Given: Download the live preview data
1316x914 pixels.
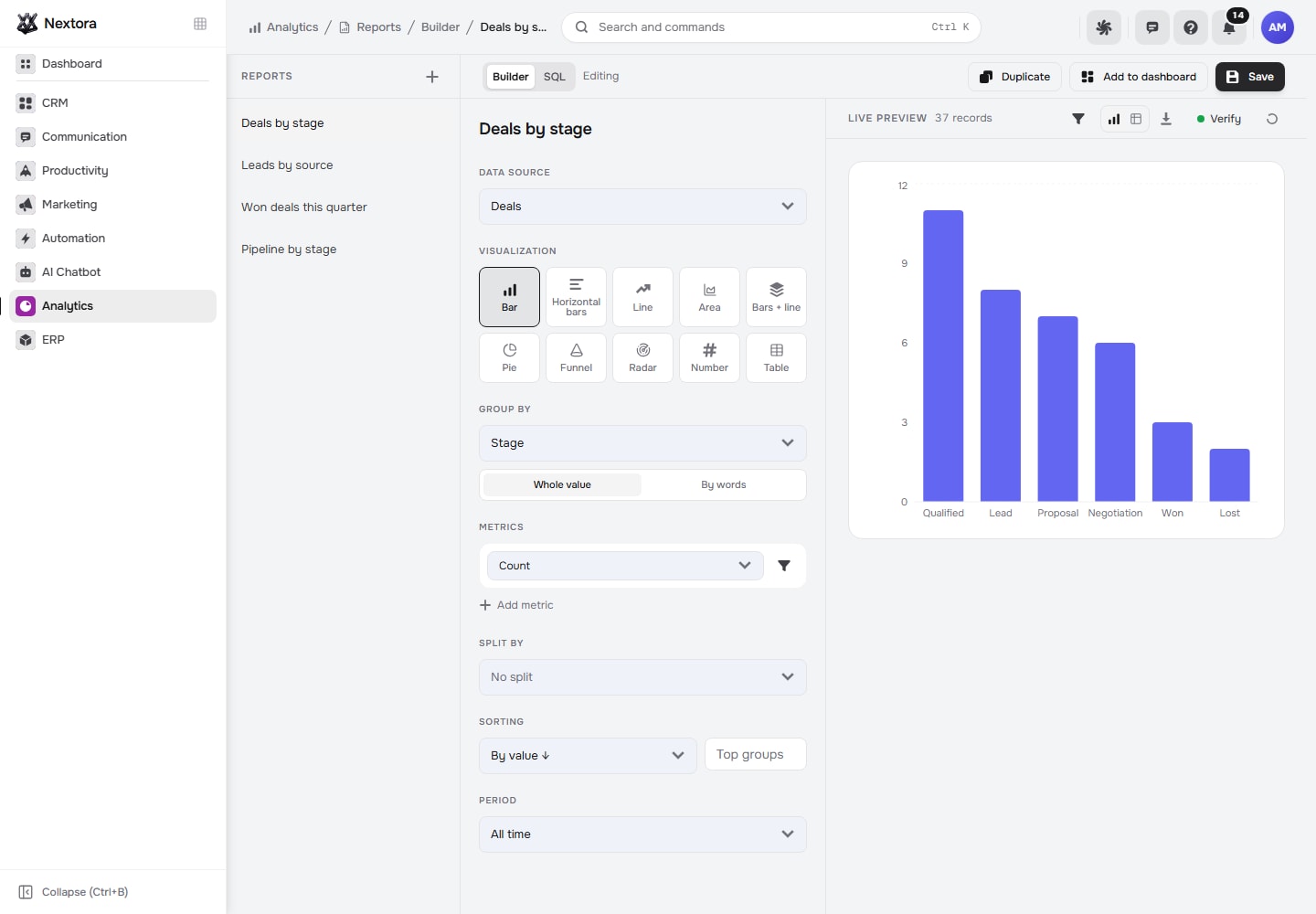Looking at the screenshot, I should [x=1166, y=119].
